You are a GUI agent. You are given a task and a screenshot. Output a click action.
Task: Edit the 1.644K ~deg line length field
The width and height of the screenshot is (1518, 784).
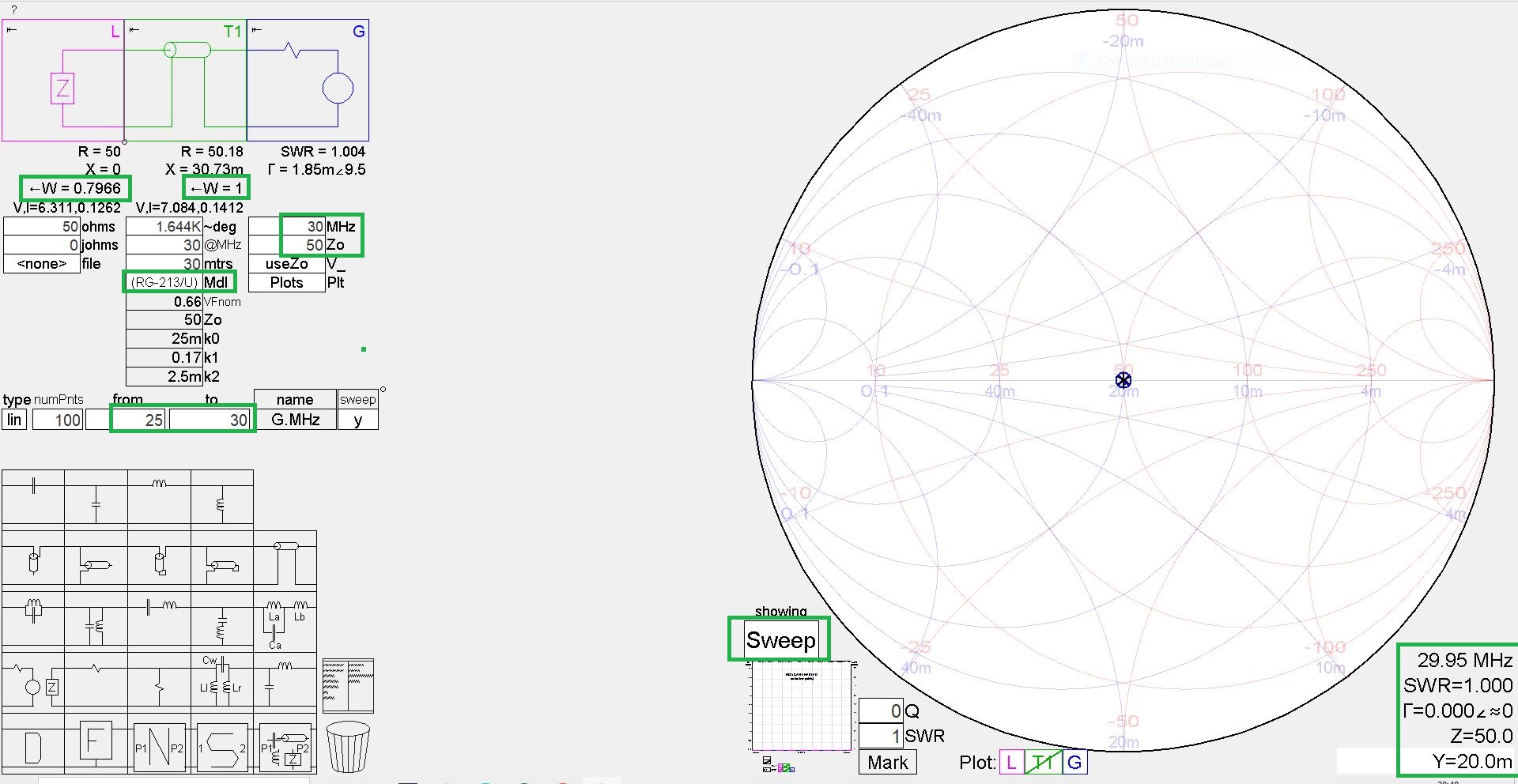tap(164, 227)
